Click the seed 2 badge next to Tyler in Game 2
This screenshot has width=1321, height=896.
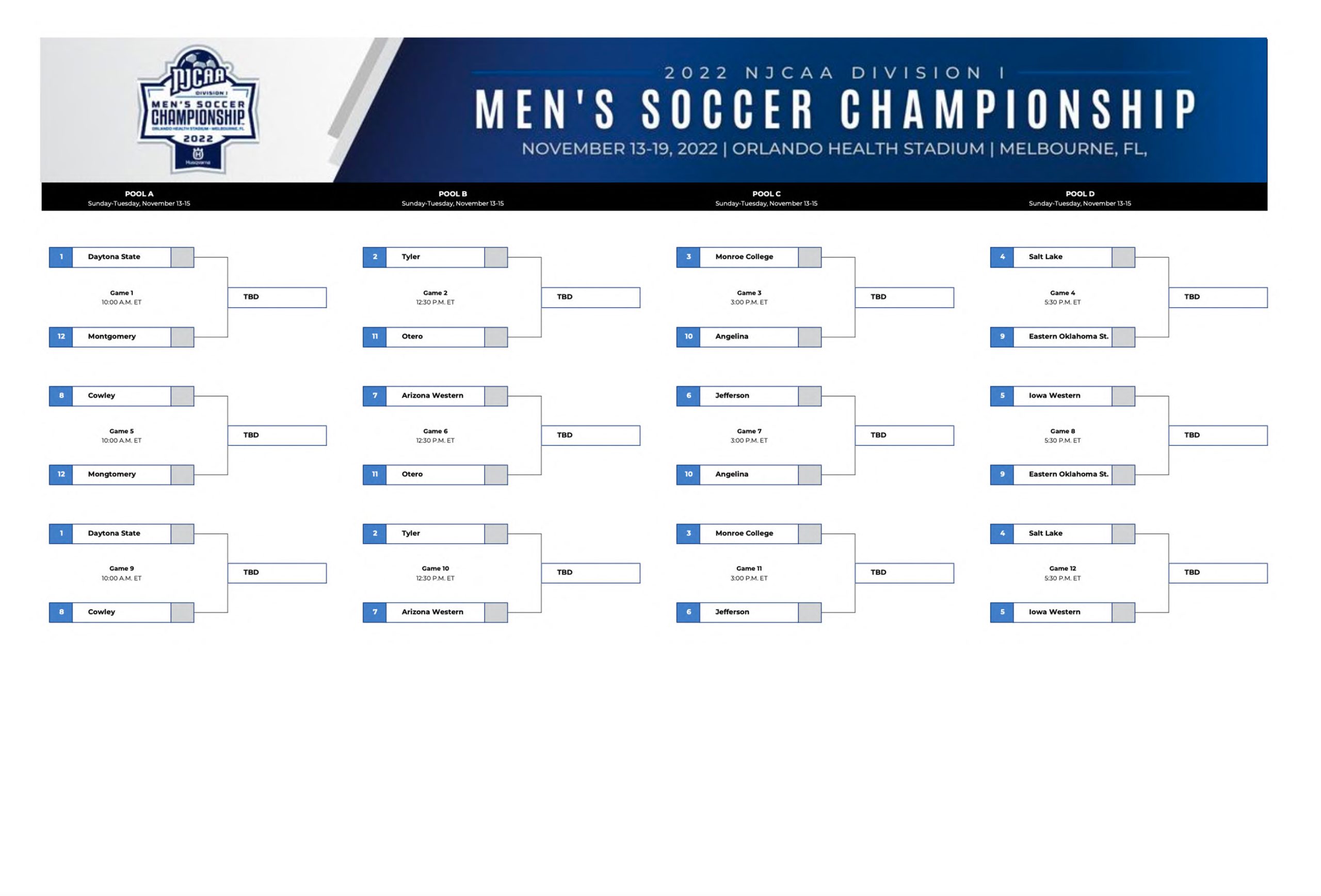click(x=375, y=257)
